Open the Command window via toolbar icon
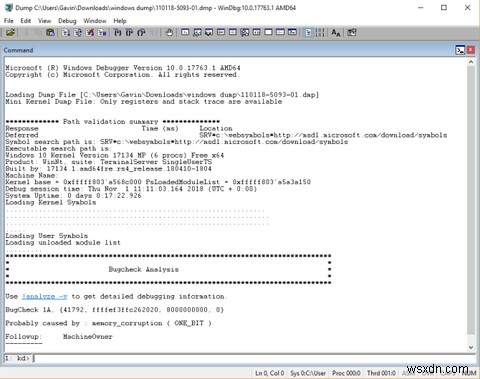Image resolution: width=480 pixels, height=379 pixels. coord(185,32)
